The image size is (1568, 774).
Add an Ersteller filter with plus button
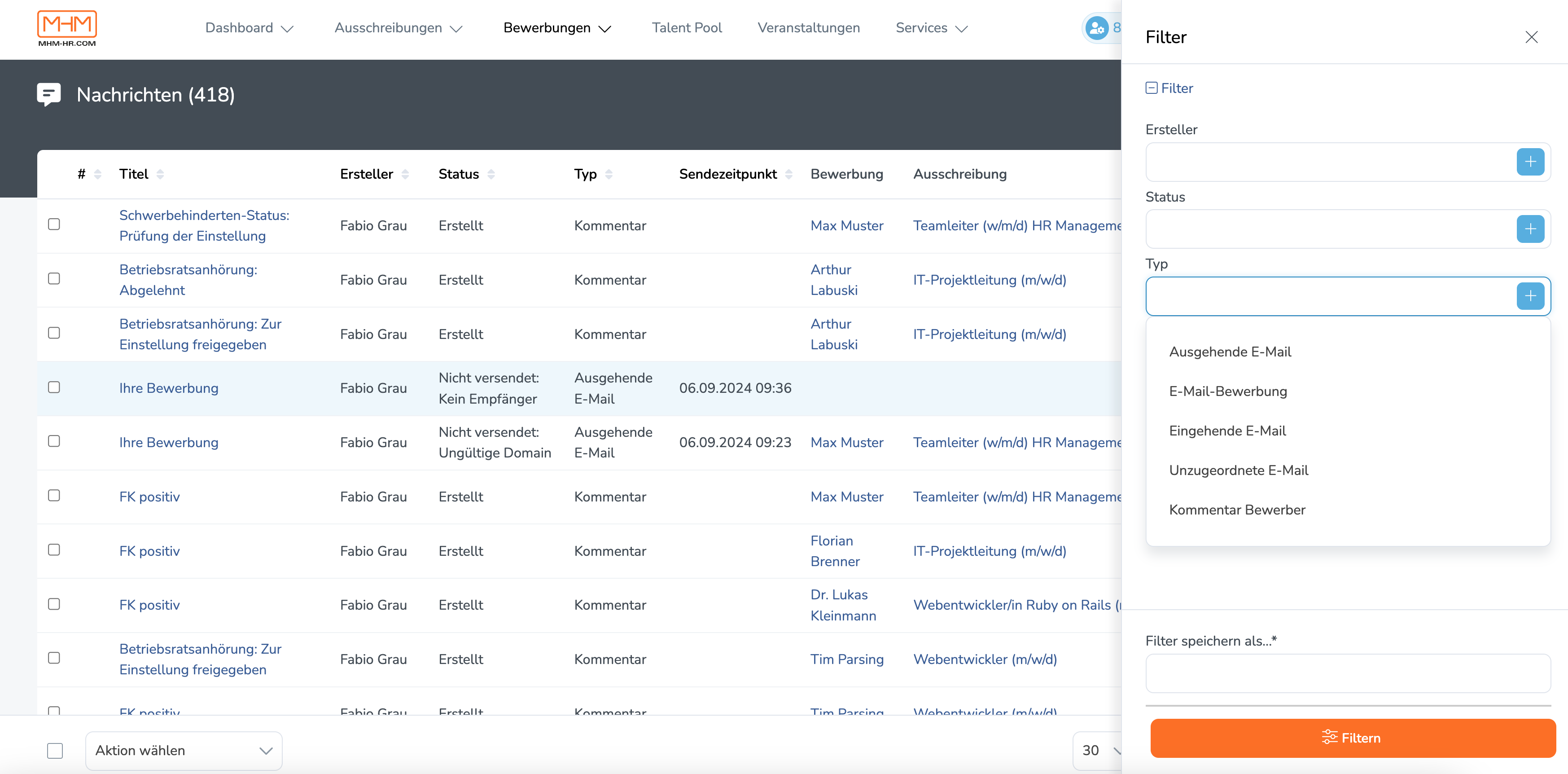[x=1530, y=162]
